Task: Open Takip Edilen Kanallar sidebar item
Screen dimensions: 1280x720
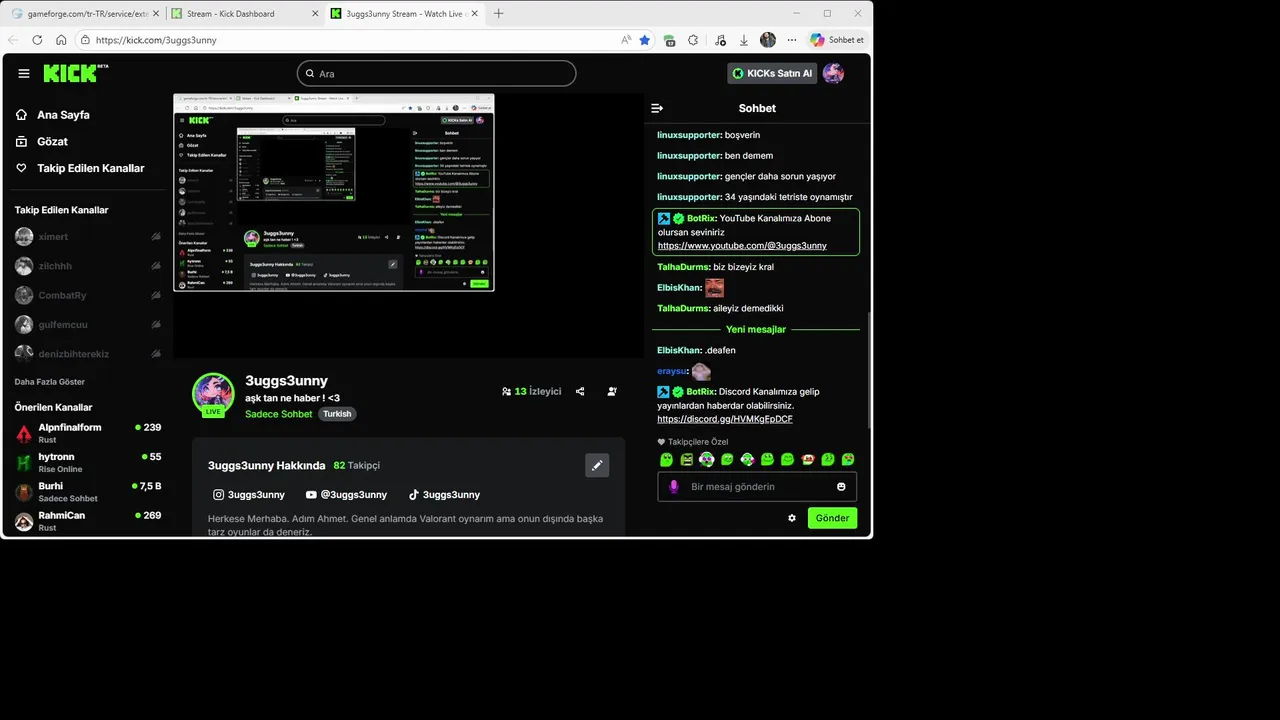Action: (80, 168)
